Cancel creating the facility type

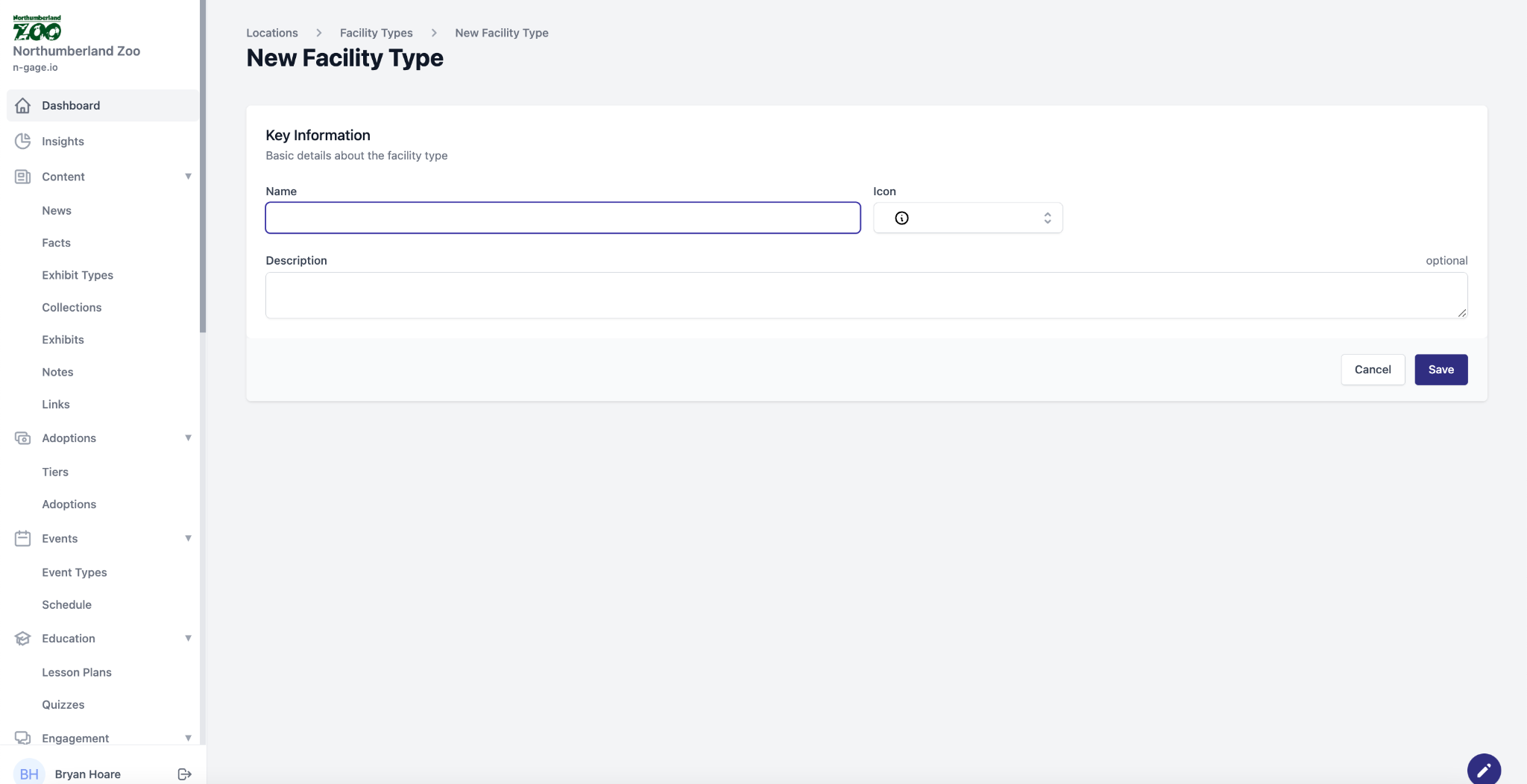click(x=1372, y=370)
